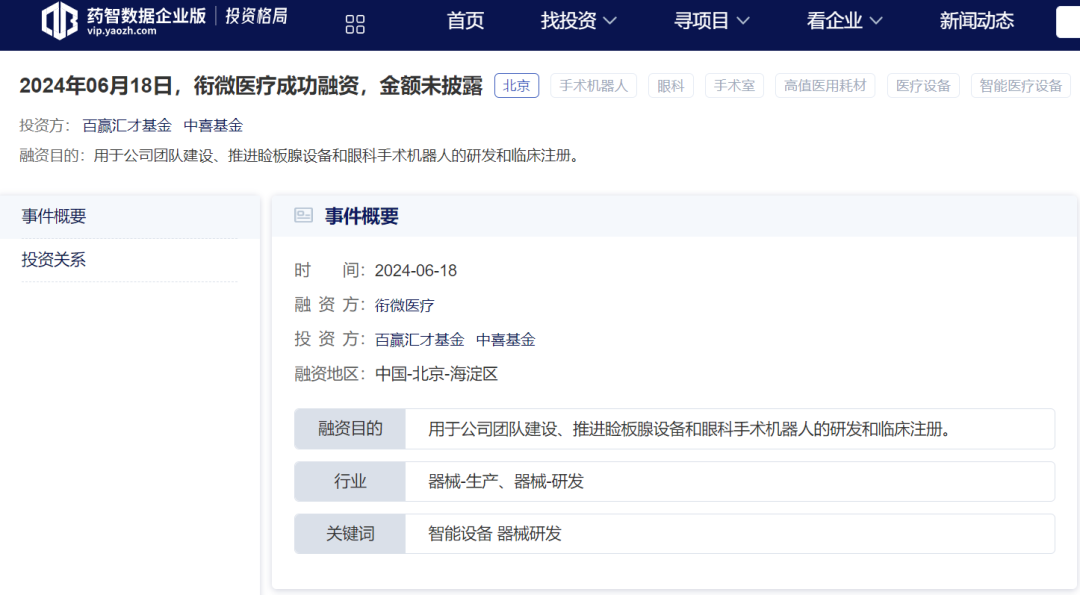Expand the 找投资 dropdown menu
This screenshot has height=595, width=1080.
(578, 21)
